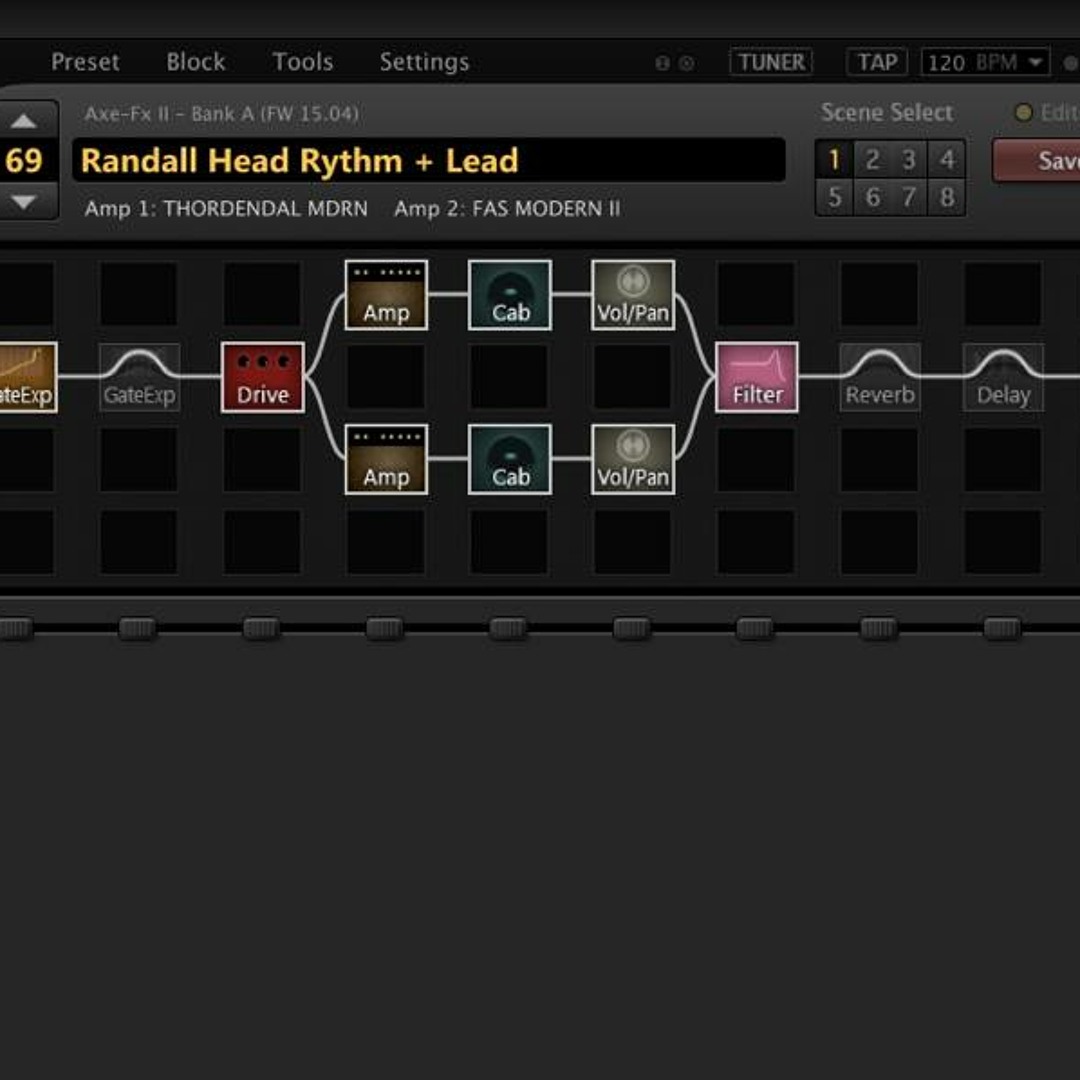Click the preset number 69

(x=24, y=160)
